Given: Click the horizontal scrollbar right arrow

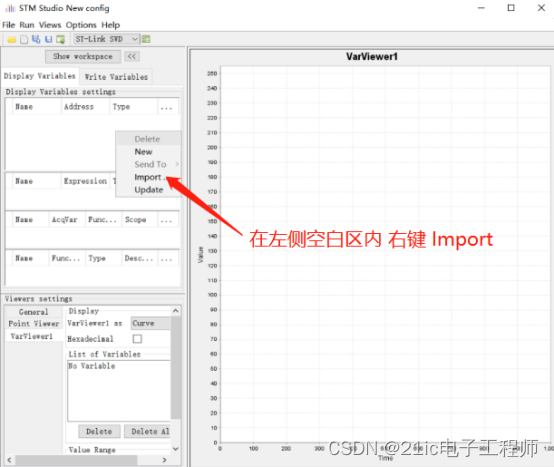Looking at the screenshot, I should [x=164, y=460].
